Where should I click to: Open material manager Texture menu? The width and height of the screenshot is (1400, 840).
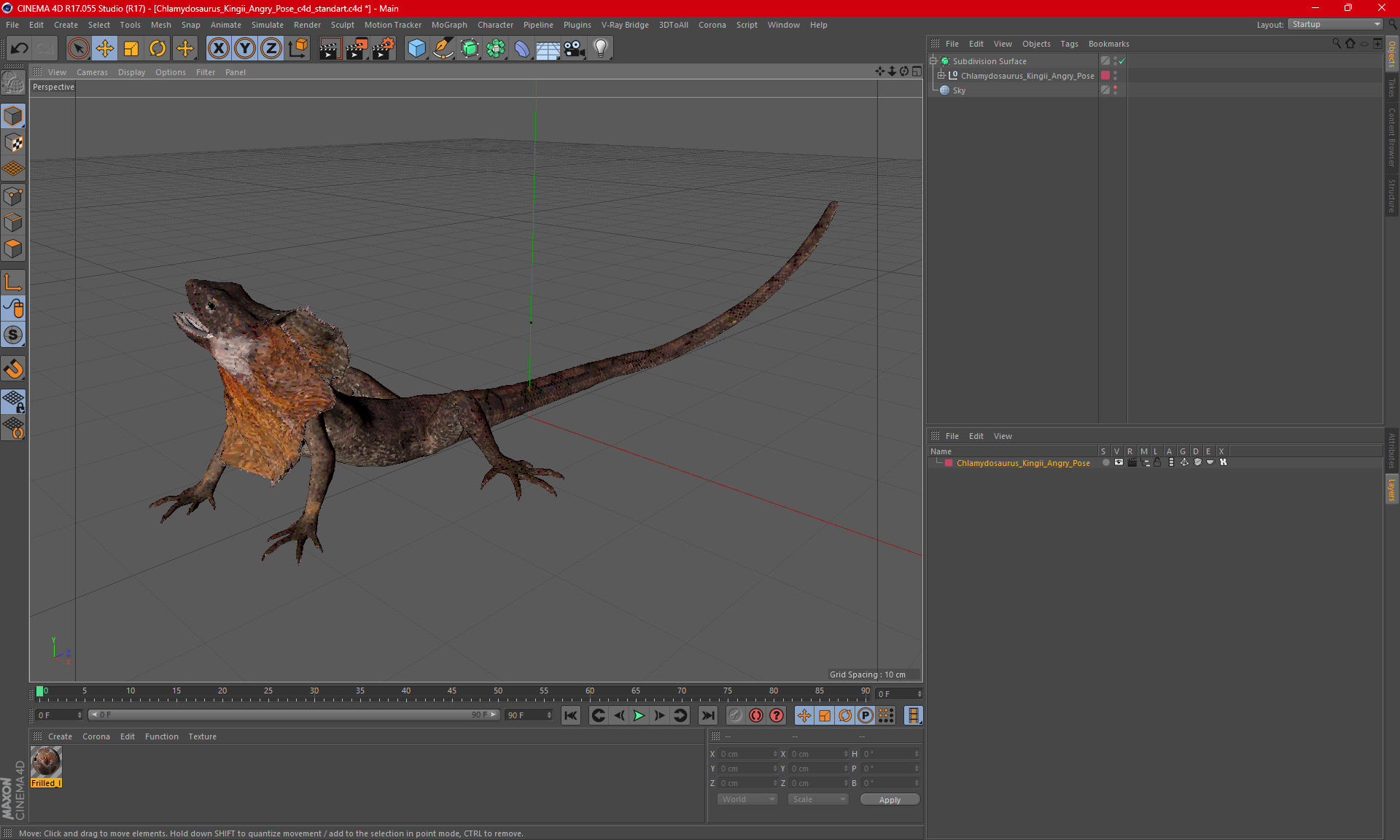click(202, 736)
